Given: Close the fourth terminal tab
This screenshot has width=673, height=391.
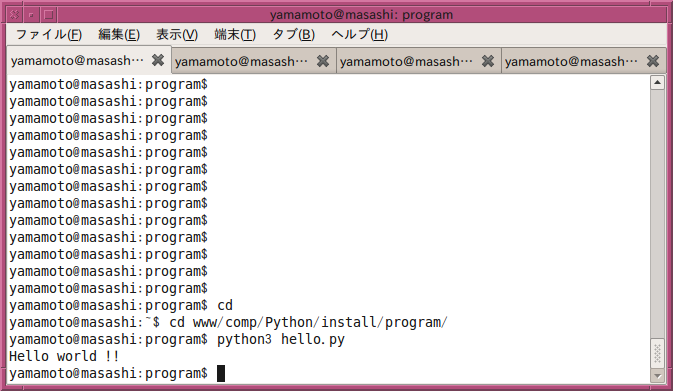Looking at the screenshot, I should (652, 61).
